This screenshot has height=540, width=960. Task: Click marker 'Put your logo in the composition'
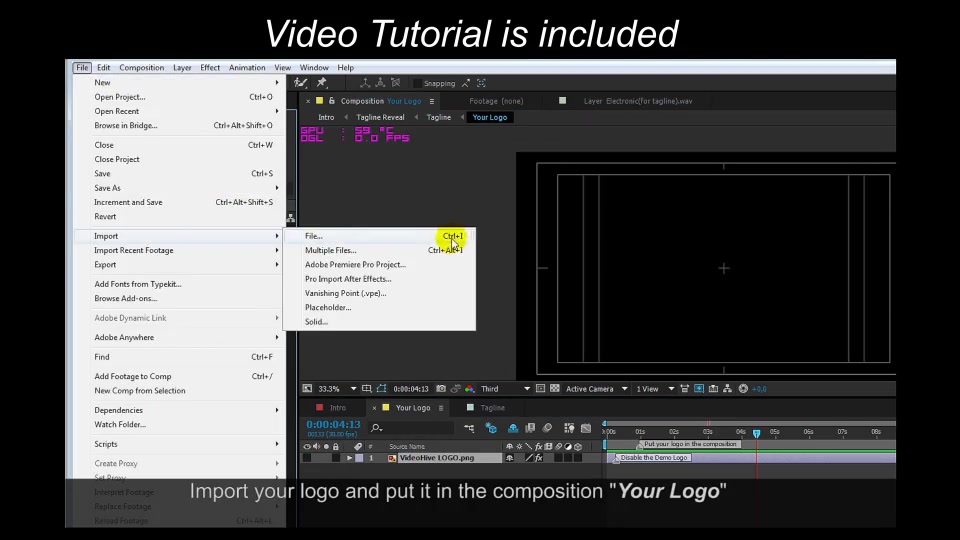click(689, 444)
